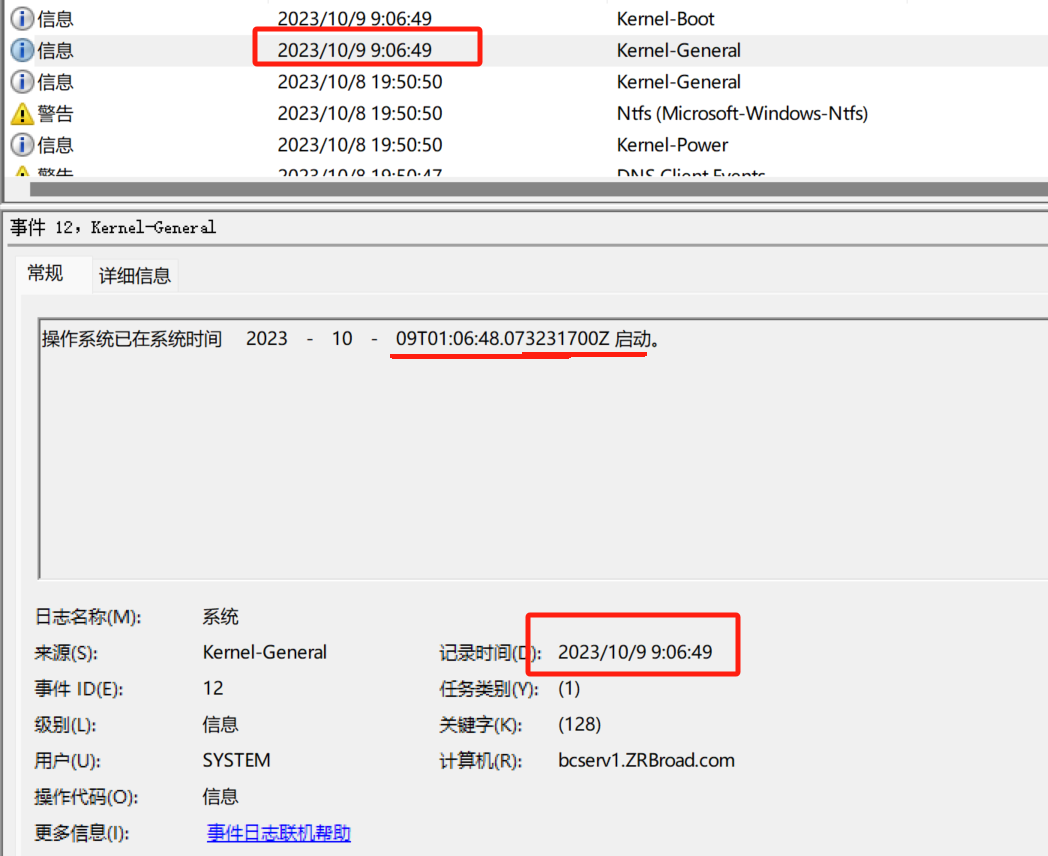Click the 事件 12, Kernel-General header
The height and width of the screenshot is (856, 1048).
tap(113, 227)
